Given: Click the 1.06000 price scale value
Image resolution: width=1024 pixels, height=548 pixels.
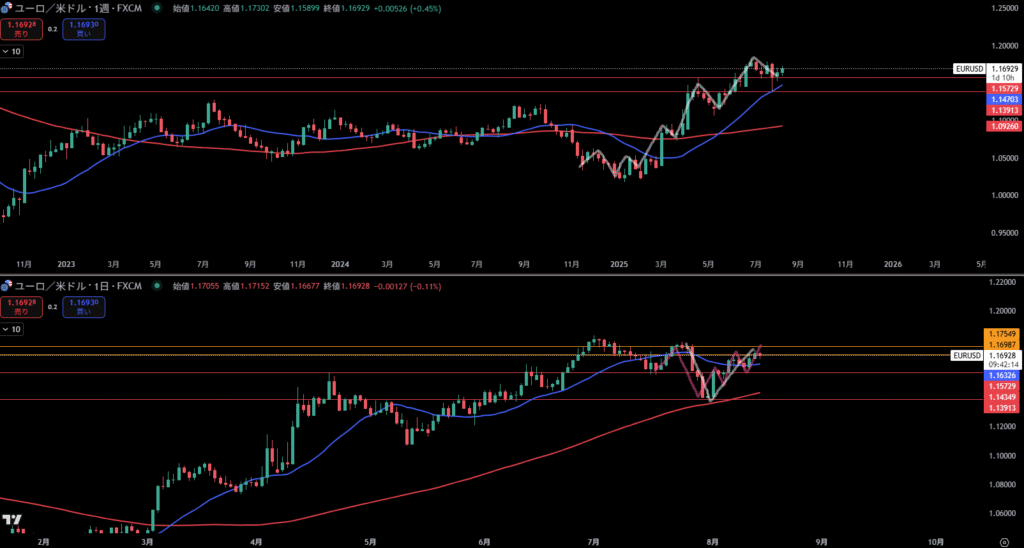Looking at the screenshot, I should 1002,514.
